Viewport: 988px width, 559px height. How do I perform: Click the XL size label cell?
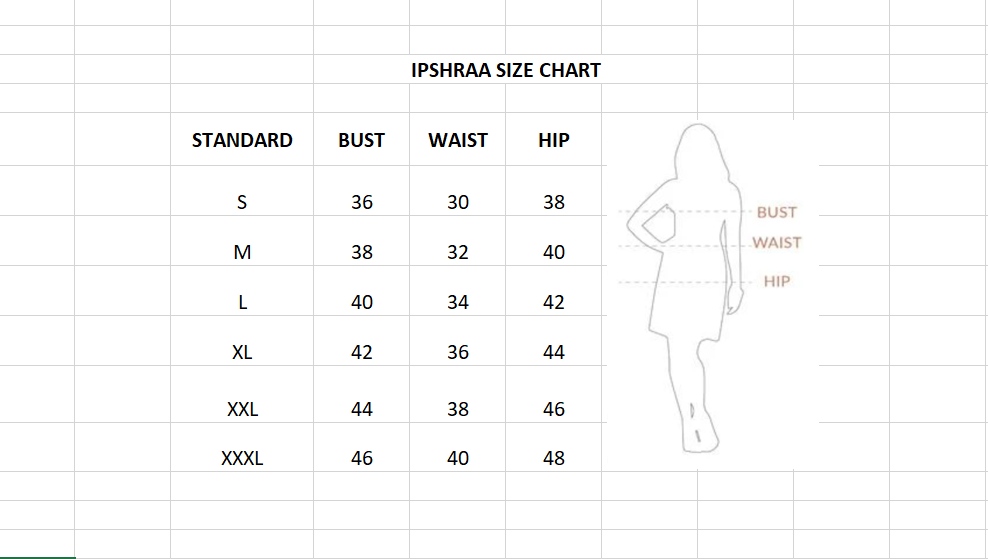242,352
